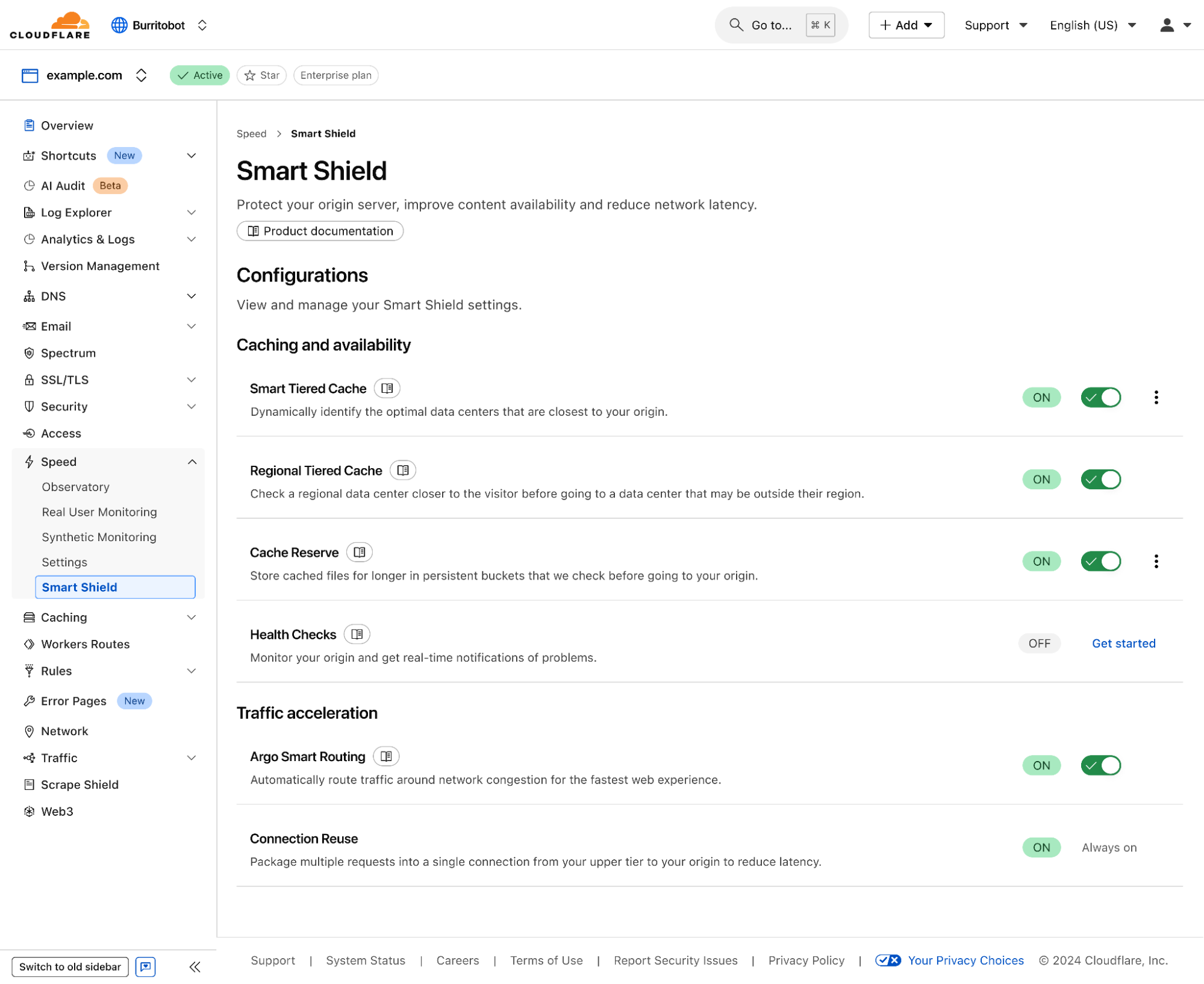Open Health Checks documentation book icon
The height and width of the screenshot is (984, 1204).
click(357, 635)
